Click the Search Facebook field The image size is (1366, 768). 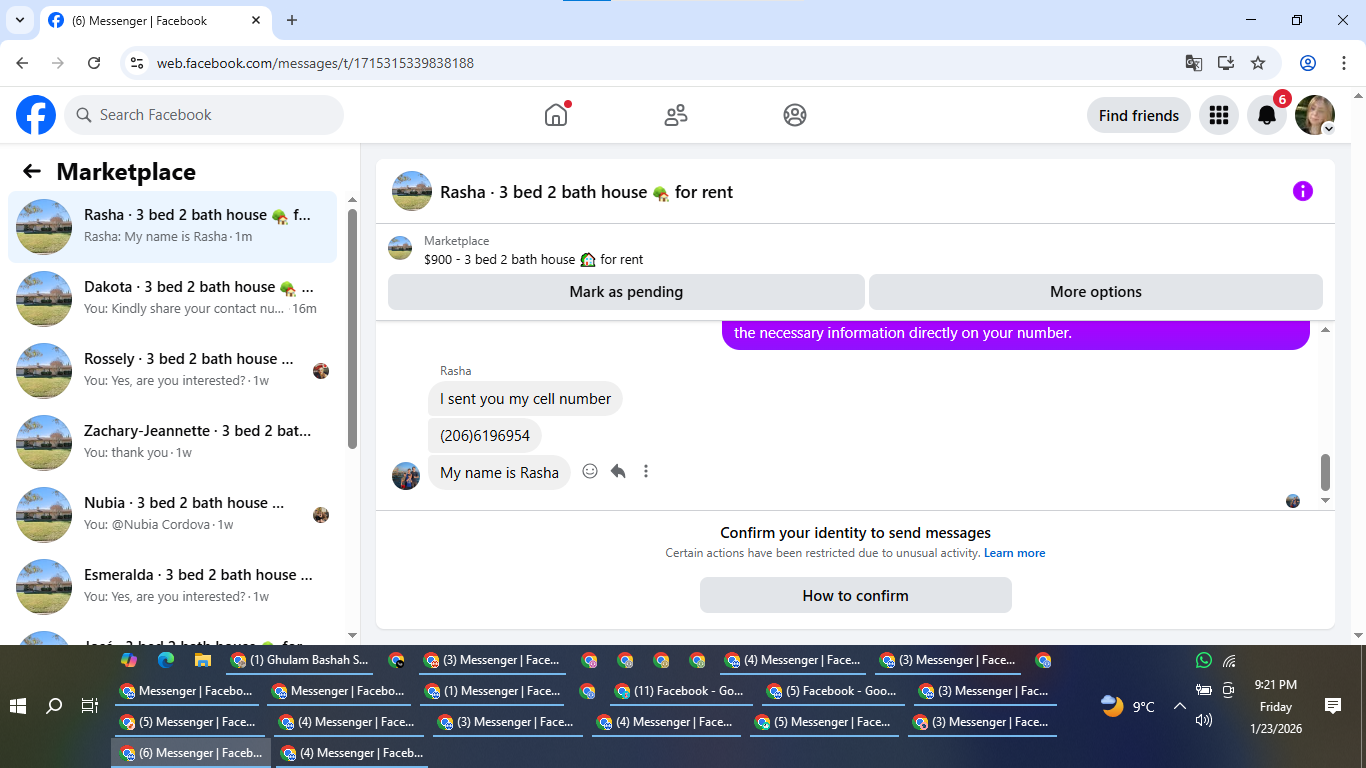point(204,115)
